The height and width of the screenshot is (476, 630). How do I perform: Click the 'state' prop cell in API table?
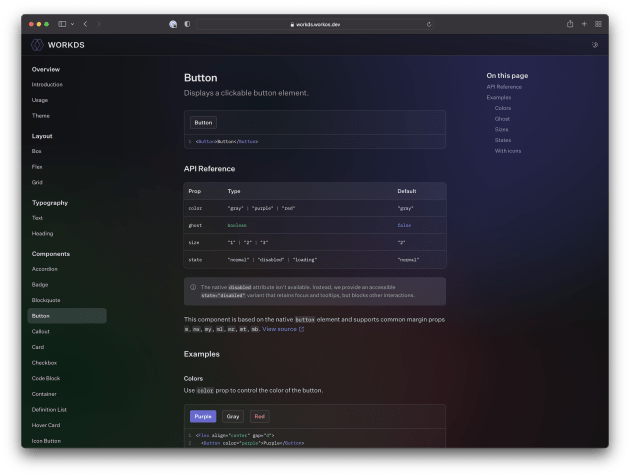(x=195, y=260)
